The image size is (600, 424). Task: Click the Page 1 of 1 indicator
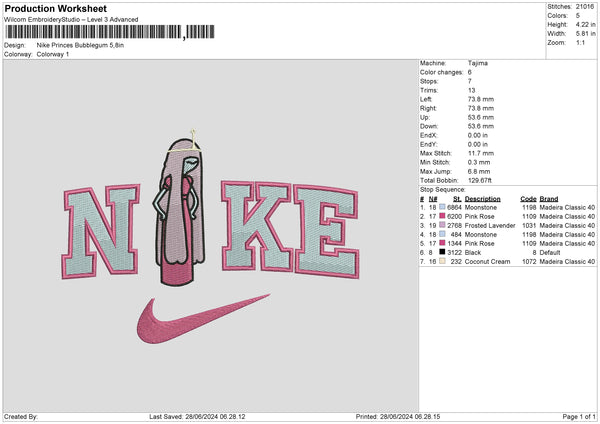click(579, 417)
